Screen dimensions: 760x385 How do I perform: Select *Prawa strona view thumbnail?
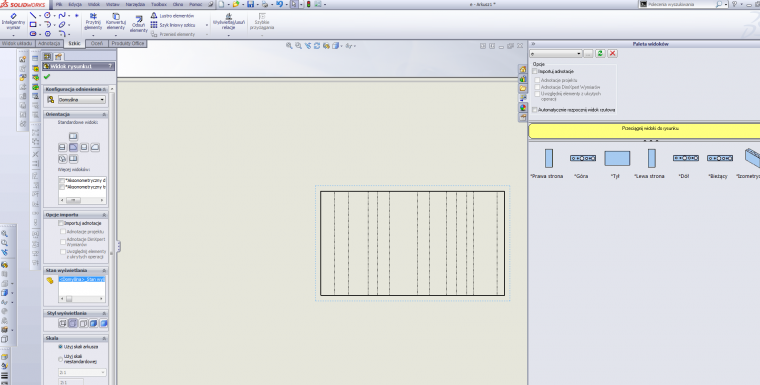pos(549,159)
